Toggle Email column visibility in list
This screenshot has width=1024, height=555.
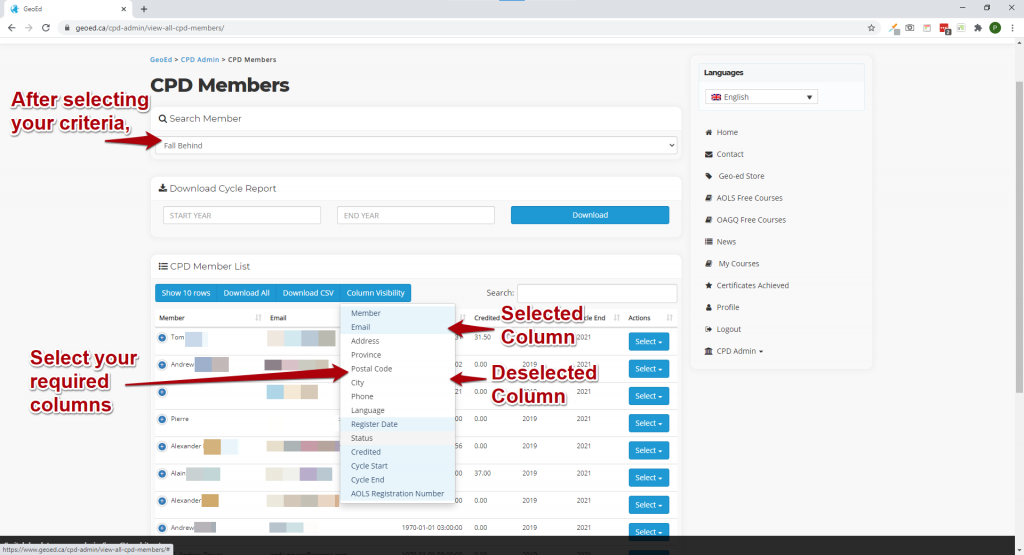point(361,327)
